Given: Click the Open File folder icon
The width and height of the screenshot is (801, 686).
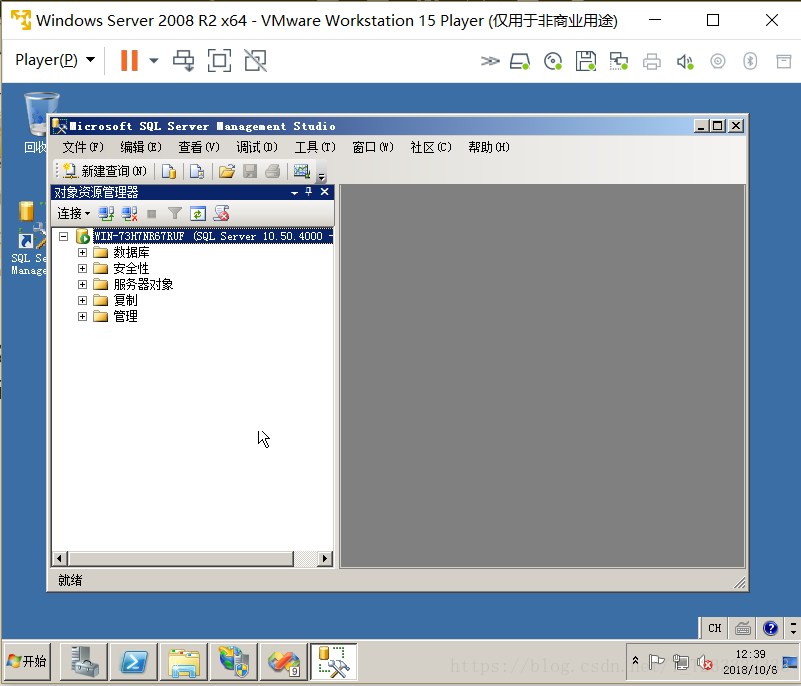Looking at the screenshot, I should tap(227, 171).
